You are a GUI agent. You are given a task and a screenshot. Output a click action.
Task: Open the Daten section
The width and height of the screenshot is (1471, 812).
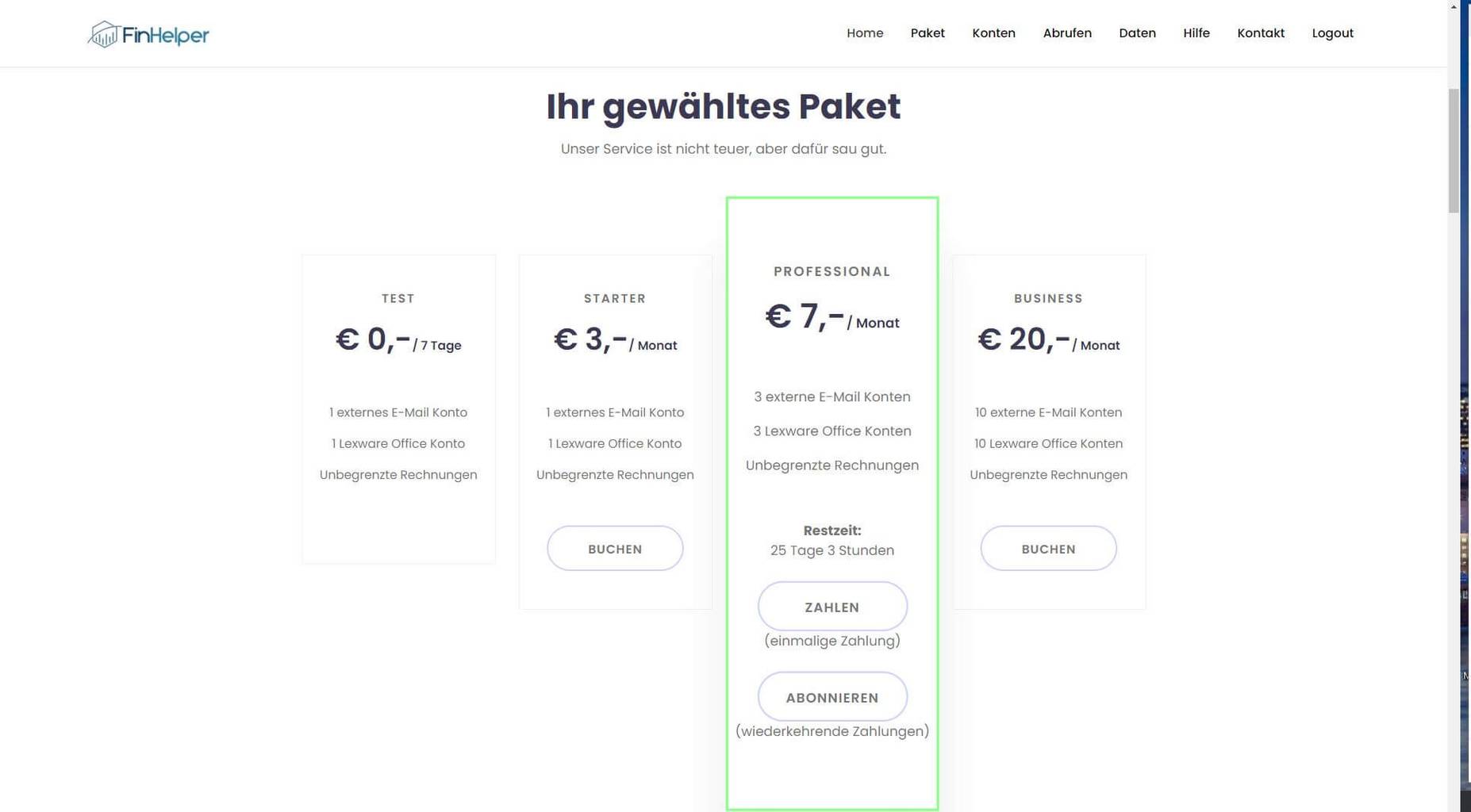click(x=1137, y=33)
